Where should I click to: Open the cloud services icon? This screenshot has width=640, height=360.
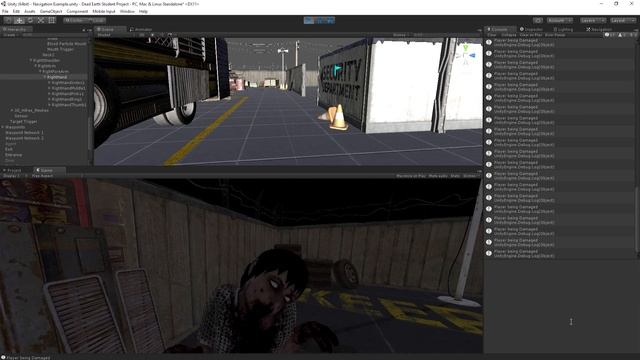pos(538,20)
